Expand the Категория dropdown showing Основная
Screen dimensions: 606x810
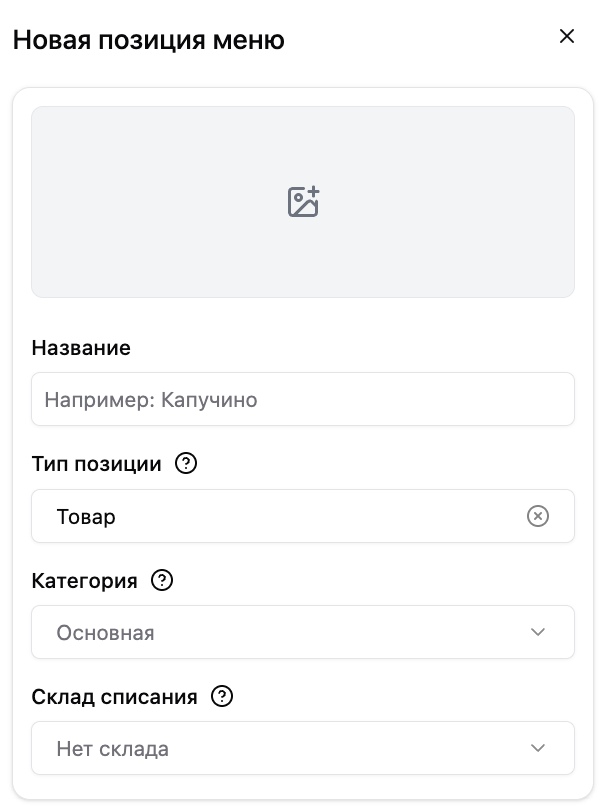pos(303,632)
